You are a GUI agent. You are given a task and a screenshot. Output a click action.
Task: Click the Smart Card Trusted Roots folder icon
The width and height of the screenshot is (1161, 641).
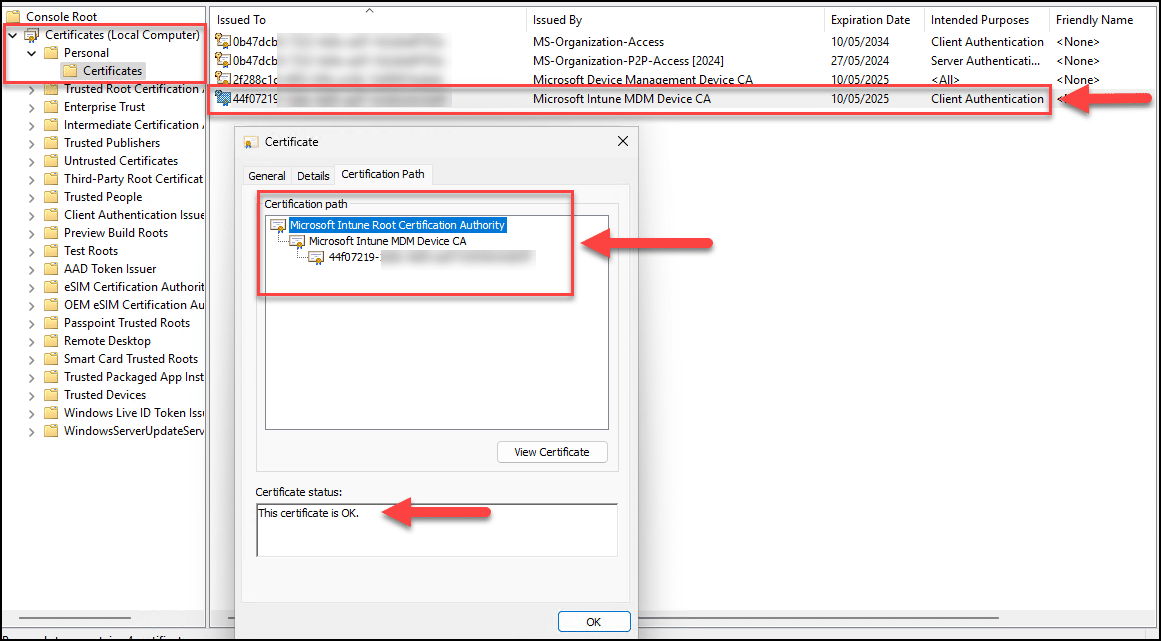click(51, 359)
